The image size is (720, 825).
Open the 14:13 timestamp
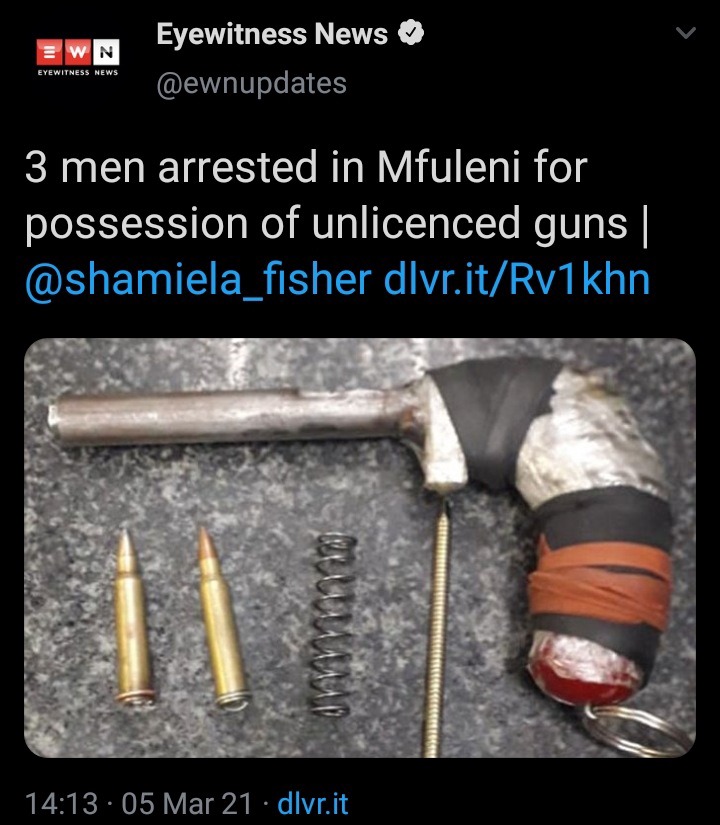[x=62, y=803]
